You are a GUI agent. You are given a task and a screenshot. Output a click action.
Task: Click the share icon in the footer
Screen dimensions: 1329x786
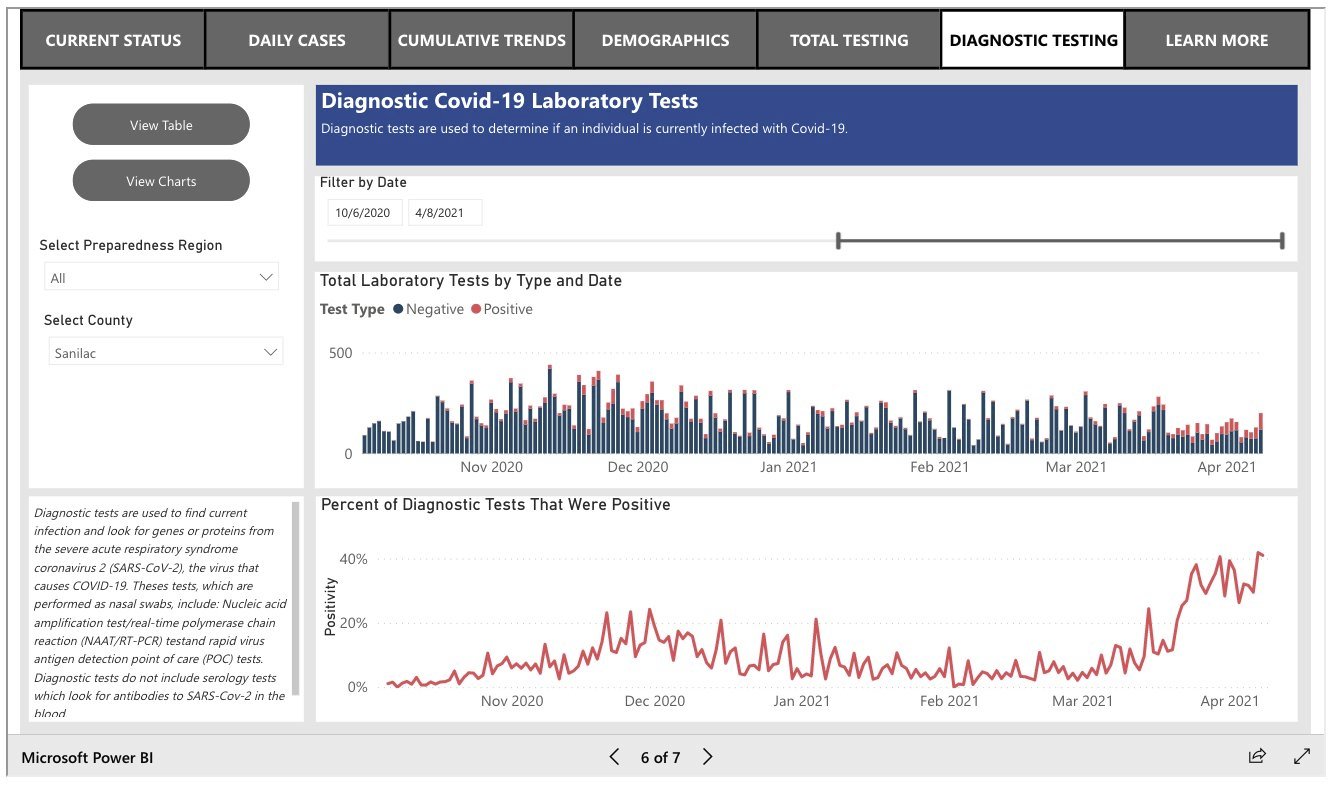coord(1257,756)
